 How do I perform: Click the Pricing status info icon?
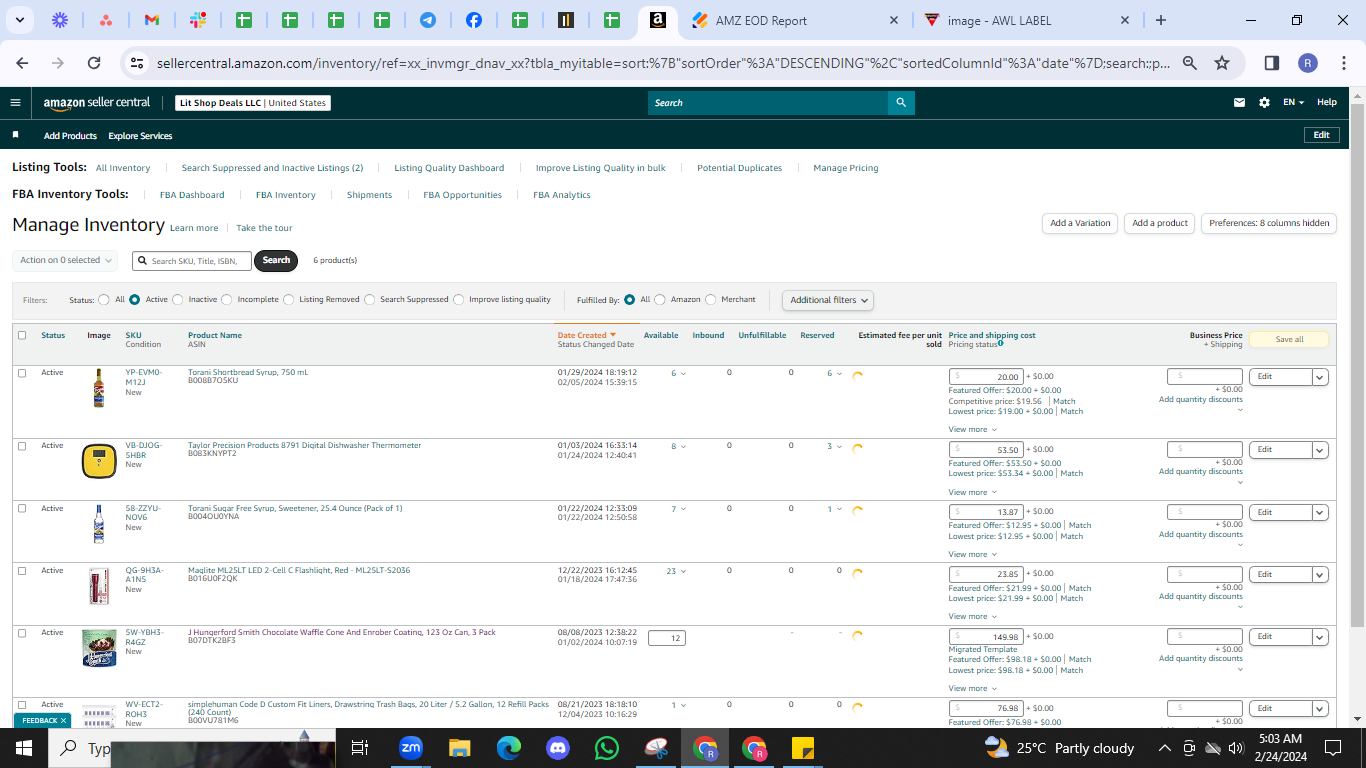coord(1000,343)
